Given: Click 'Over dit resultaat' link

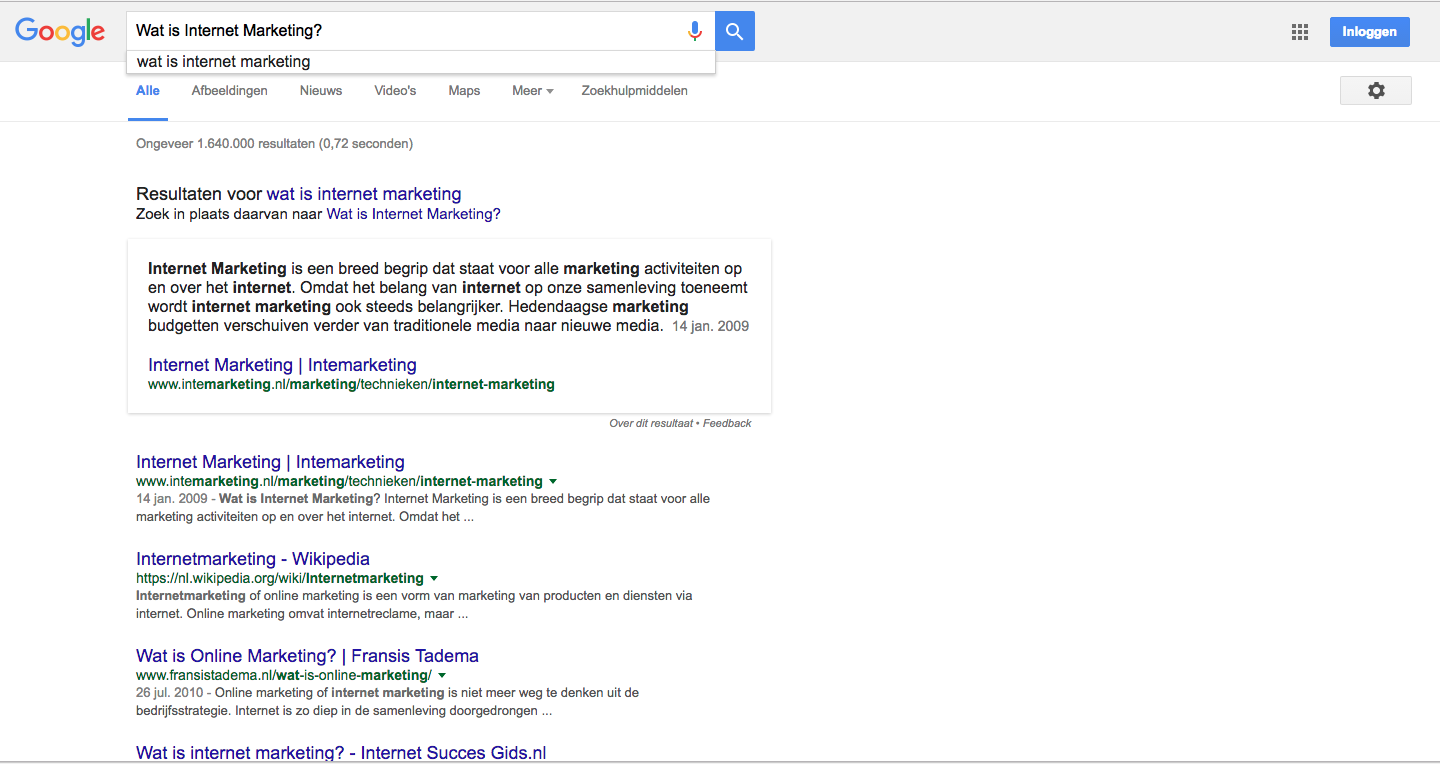Looking at the screenshot, I should (x=651, y=424).
